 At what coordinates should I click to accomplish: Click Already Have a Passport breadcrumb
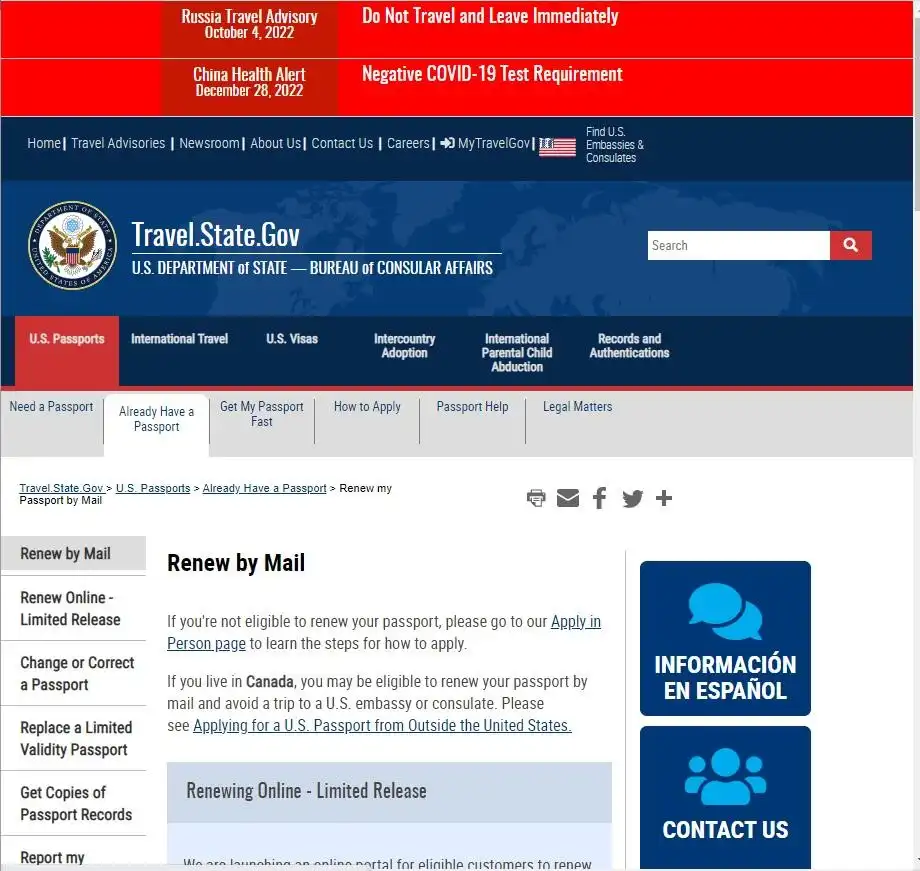[x=265, y=488]
